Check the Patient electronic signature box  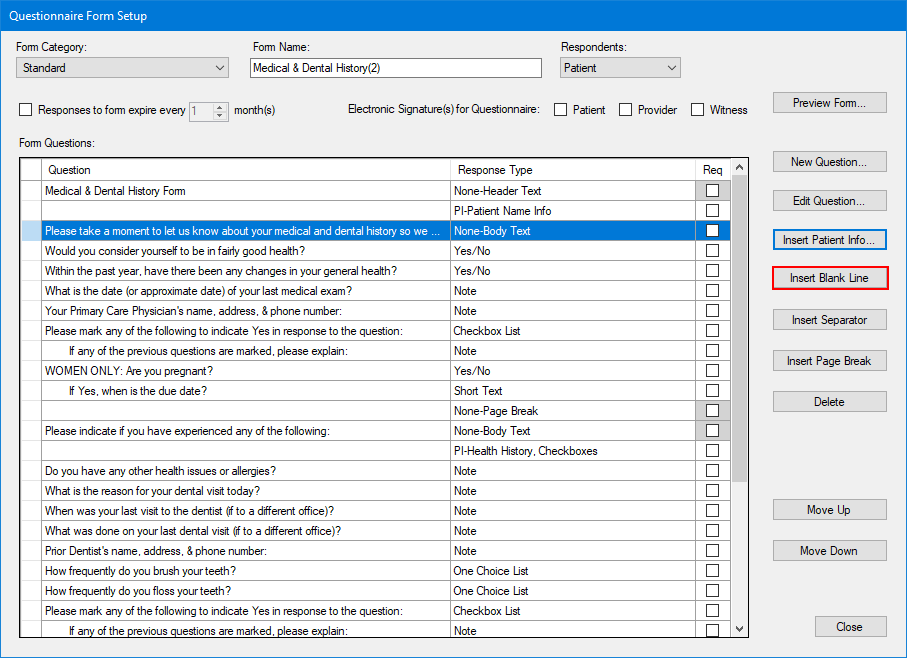561,110
